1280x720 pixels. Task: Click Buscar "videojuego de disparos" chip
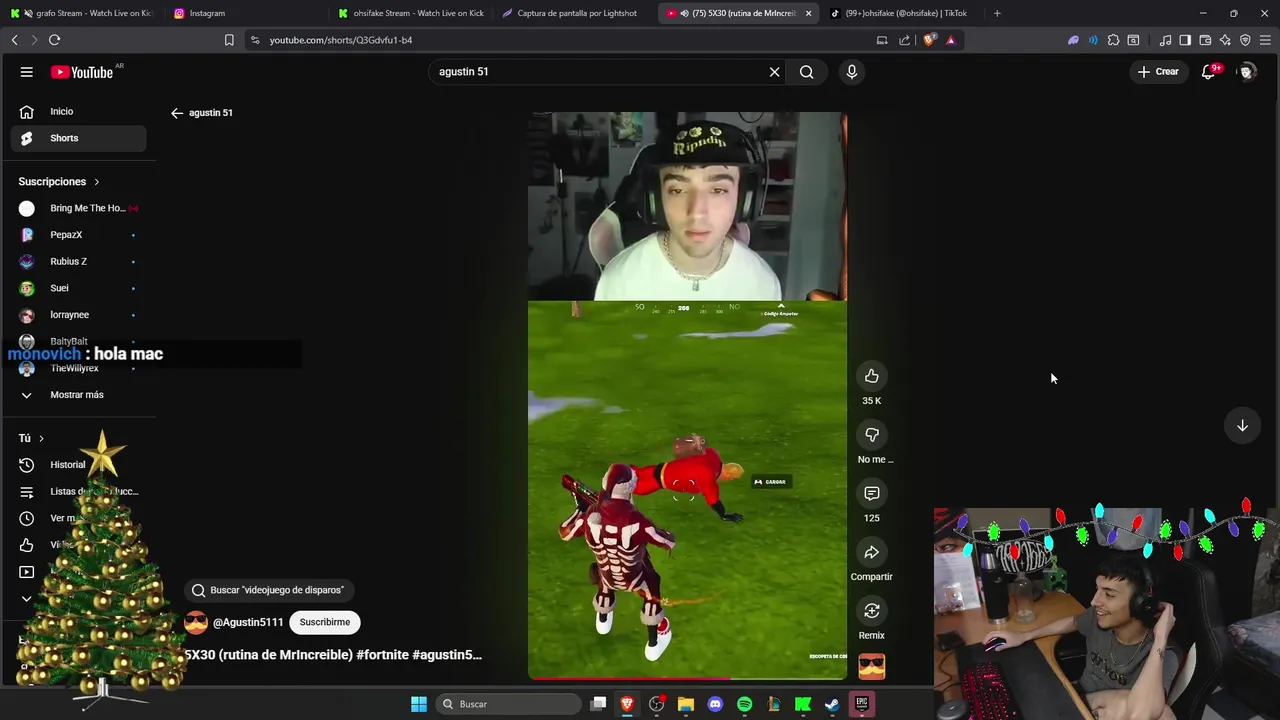[x=268, y=590]
